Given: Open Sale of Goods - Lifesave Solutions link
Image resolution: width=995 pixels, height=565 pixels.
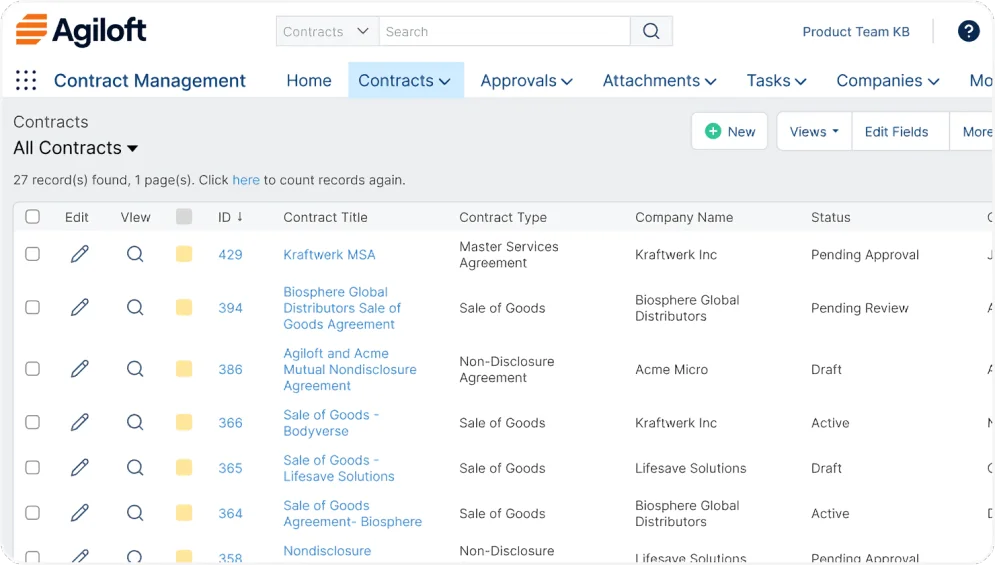Looking at the screenshot, I should [x=338, y=468].
